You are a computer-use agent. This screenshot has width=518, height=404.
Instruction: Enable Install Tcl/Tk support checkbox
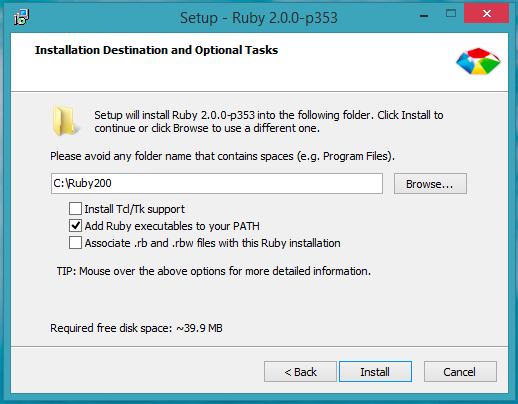click(75, 209)
